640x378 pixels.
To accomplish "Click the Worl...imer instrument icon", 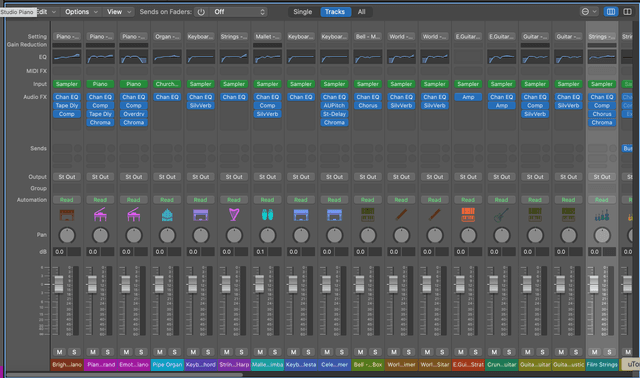I will pos(401,215).
